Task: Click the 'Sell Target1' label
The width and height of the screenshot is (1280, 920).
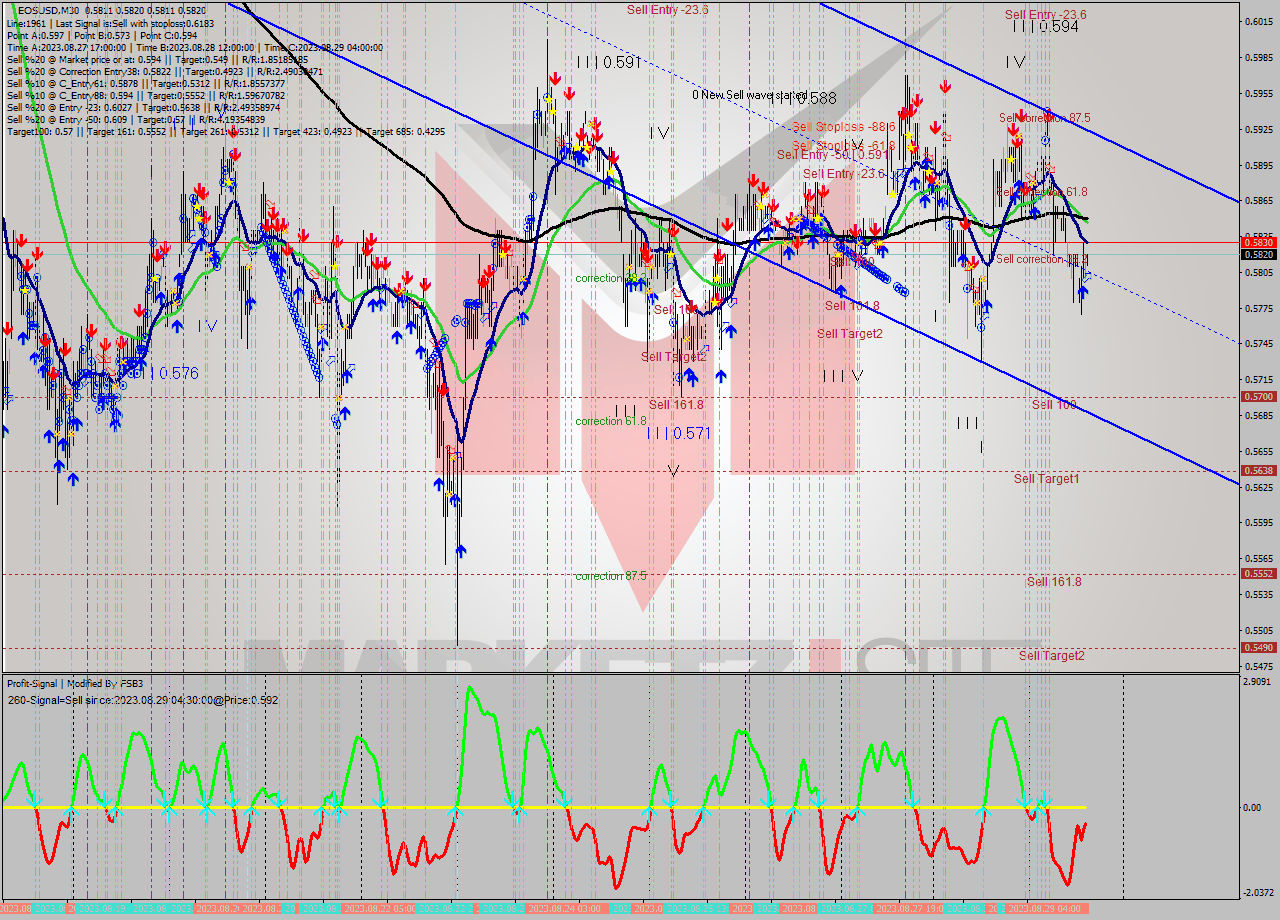Action: point(1046,479)
